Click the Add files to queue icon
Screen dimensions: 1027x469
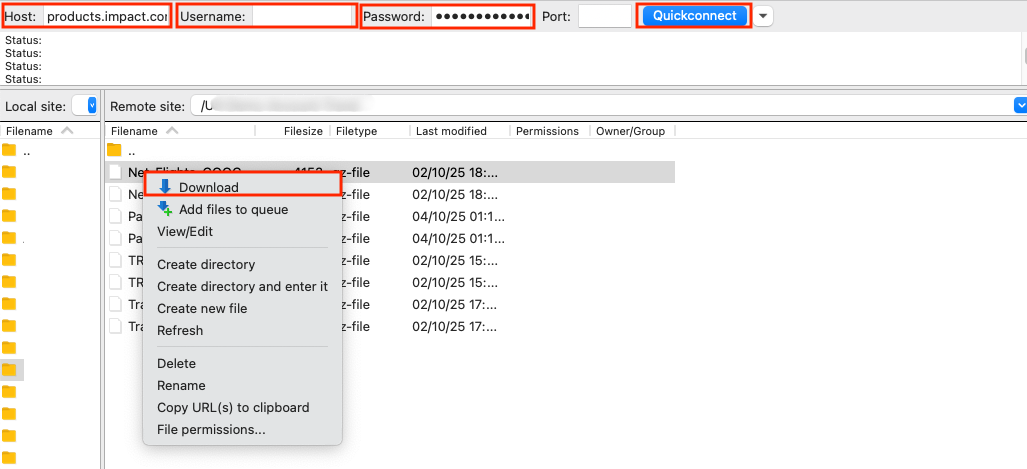(x=165, y=209)
